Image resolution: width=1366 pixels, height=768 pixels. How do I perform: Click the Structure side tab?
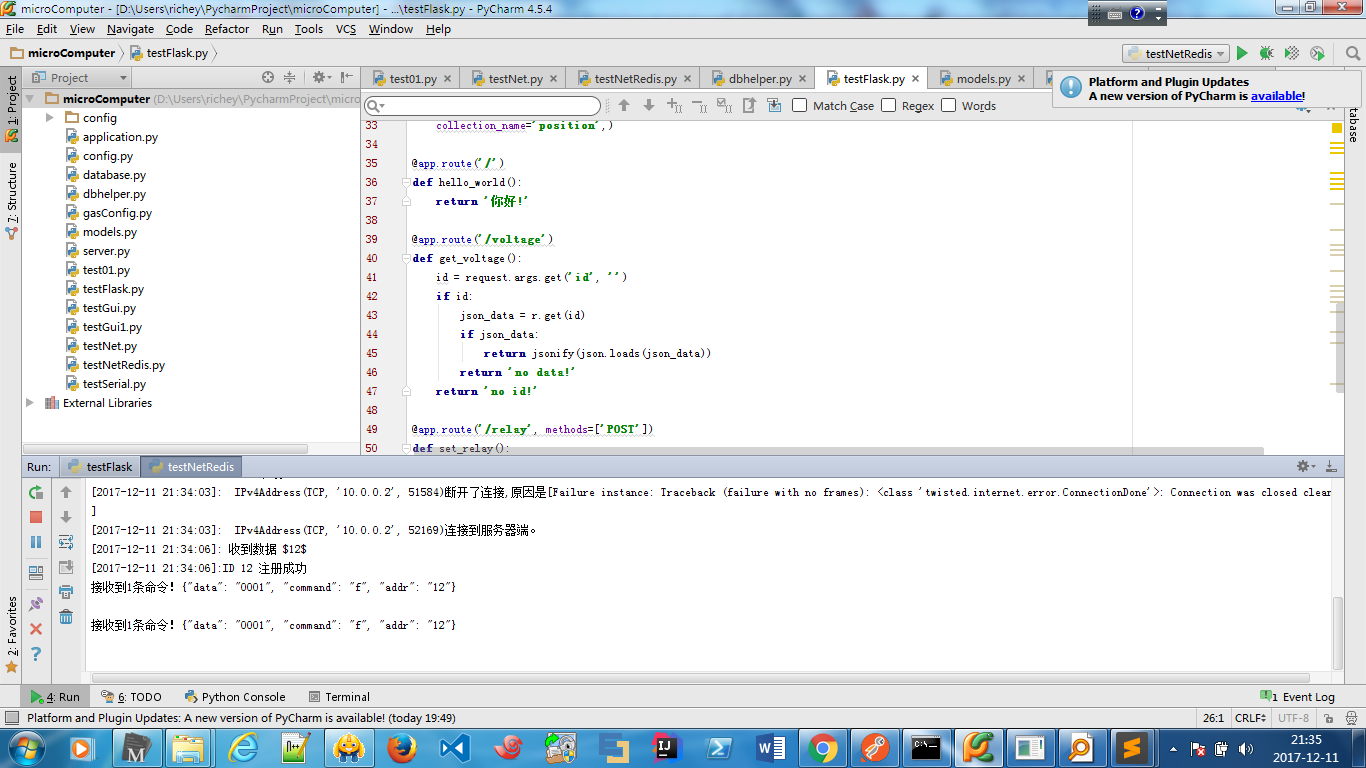tap(12, 200)
